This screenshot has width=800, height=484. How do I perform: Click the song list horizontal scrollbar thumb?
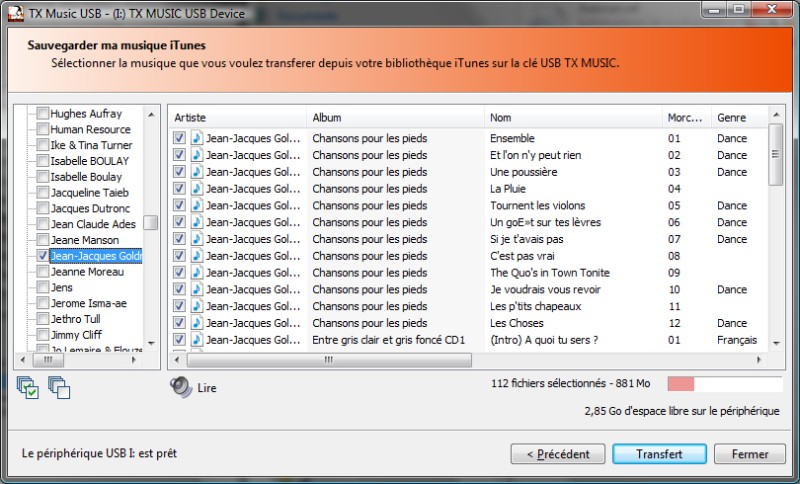(x=329, y=360)
